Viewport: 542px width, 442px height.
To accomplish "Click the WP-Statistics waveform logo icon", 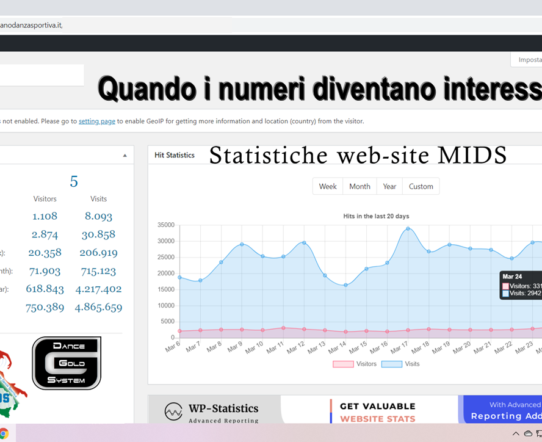I will (x=173, y=411).
